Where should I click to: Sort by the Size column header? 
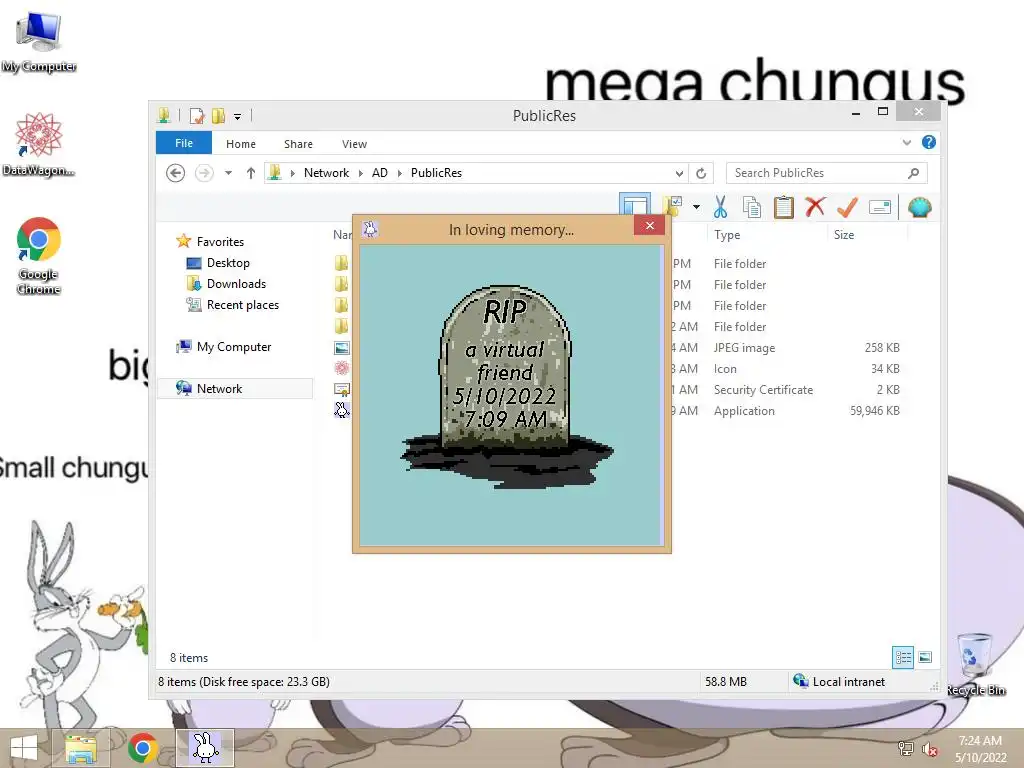click(844, 234)
